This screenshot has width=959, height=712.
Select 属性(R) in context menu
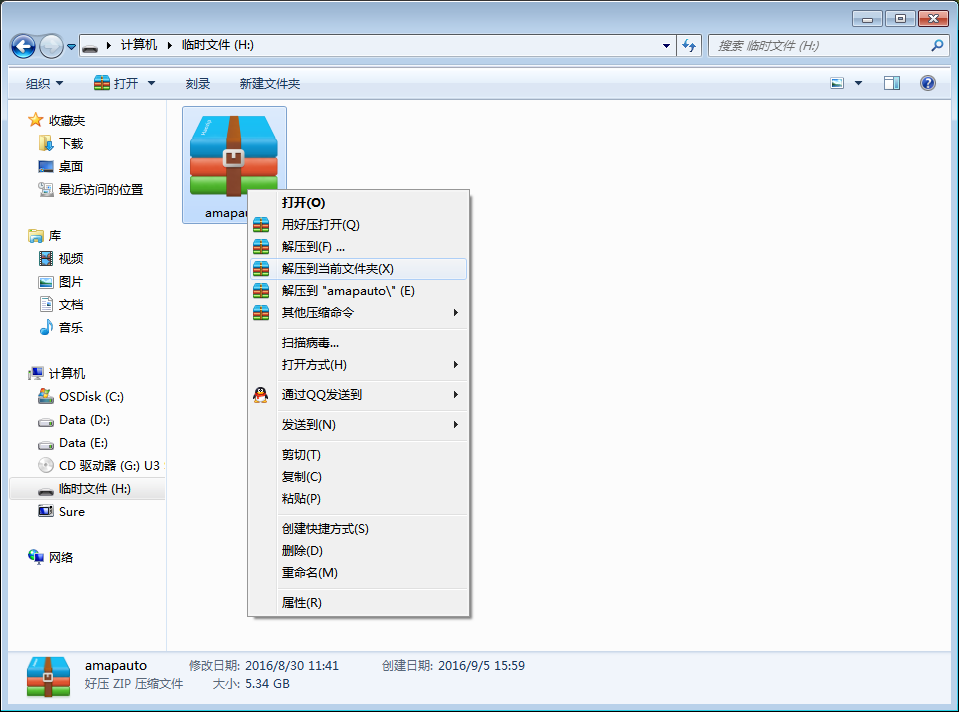click(302, 603)
